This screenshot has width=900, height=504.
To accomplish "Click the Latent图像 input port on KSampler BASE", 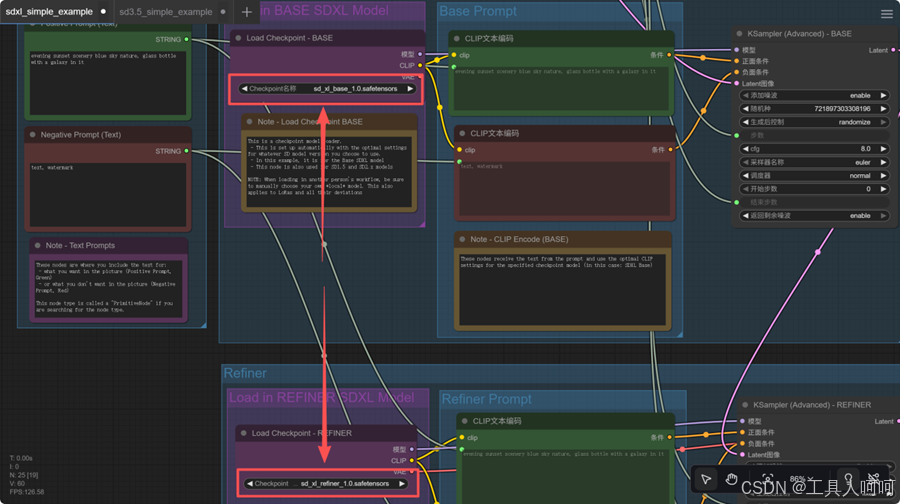I will (737, 83).
